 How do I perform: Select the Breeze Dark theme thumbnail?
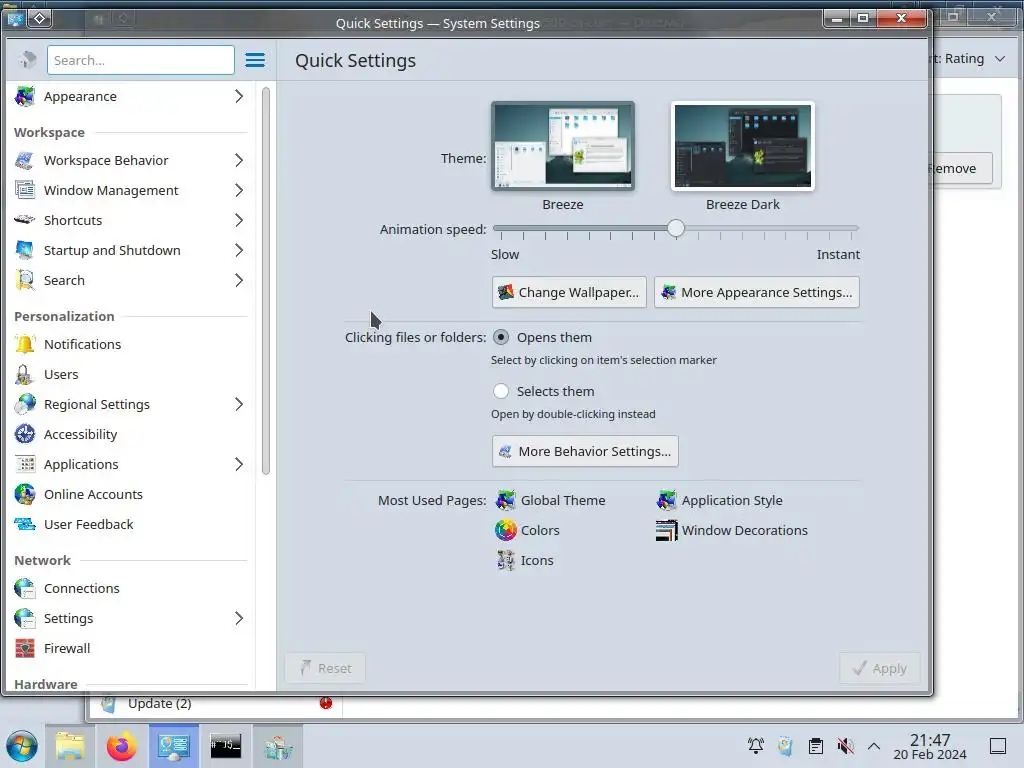pos(743,146)
